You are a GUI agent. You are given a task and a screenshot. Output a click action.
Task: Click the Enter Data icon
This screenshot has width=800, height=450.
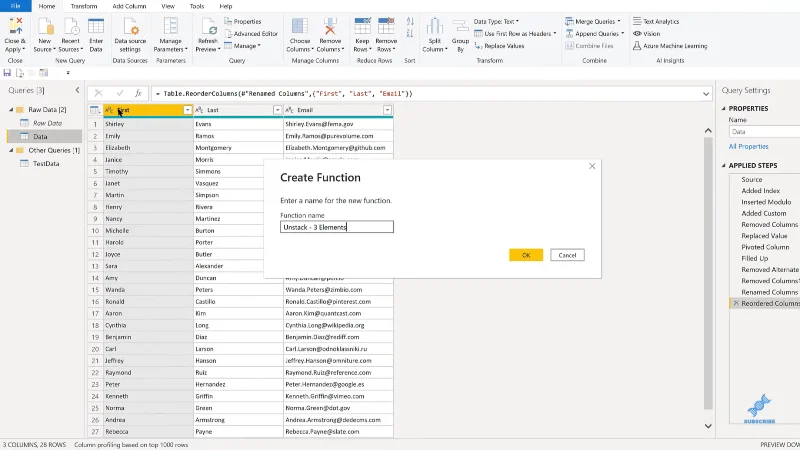[x=96, y=26]
